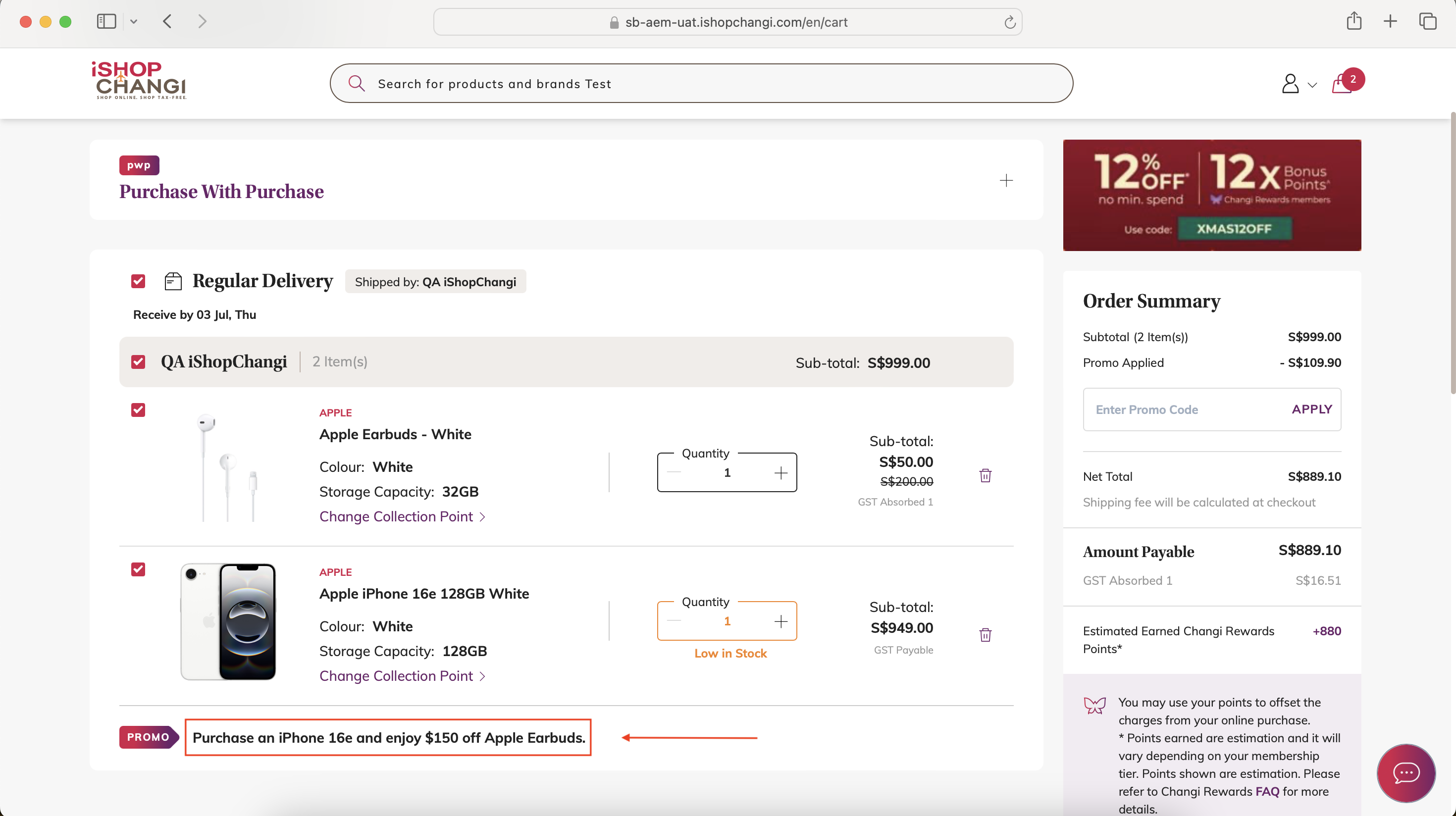The width and height of the screenshot is (1456, 816).
Task: Click the +880 rewards points value
Action: click(1327, 631)
